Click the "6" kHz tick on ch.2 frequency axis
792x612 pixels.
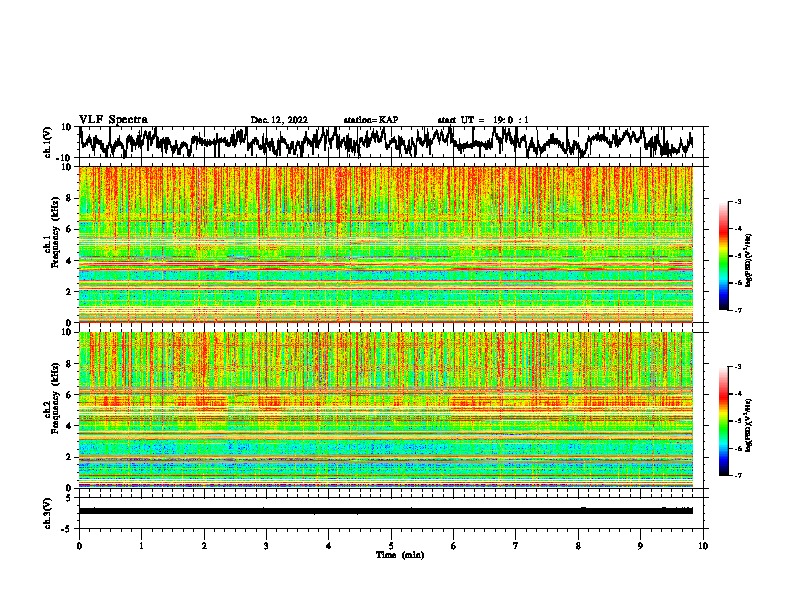(69, 395)
